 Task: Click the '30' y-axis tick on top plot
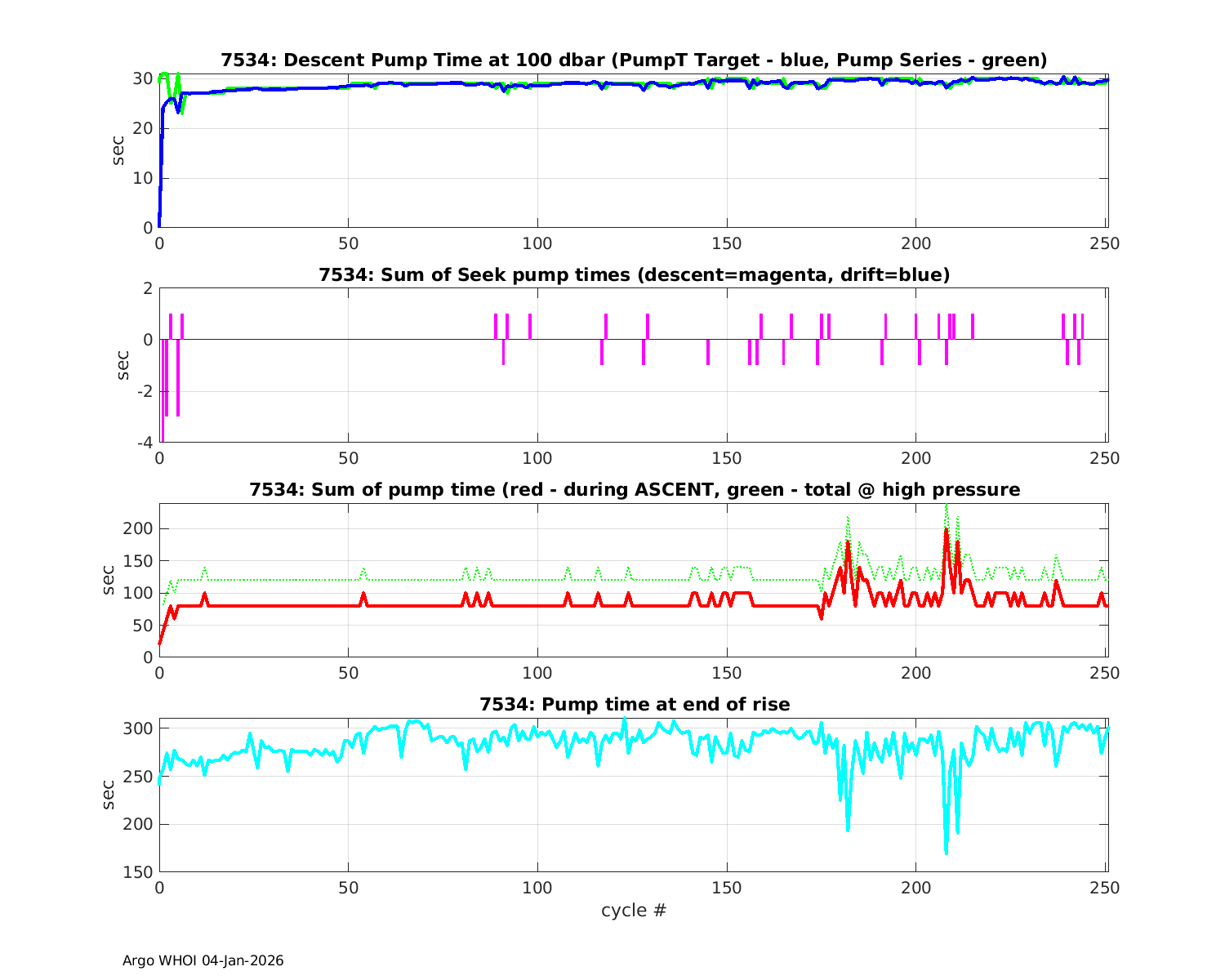(143, 78)
